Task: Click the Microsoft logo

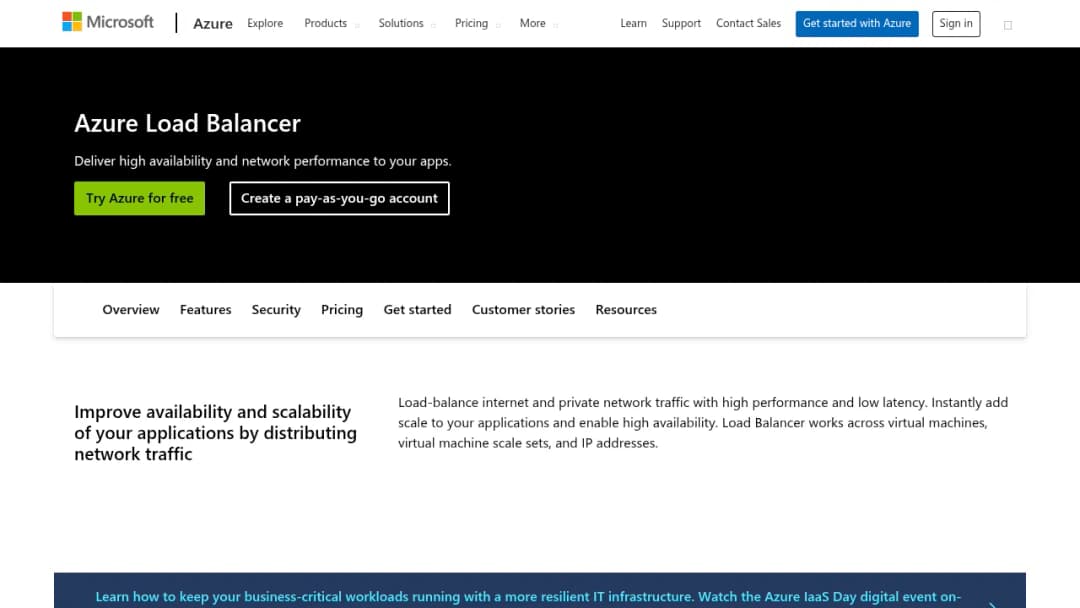Action: coord(108,22)
